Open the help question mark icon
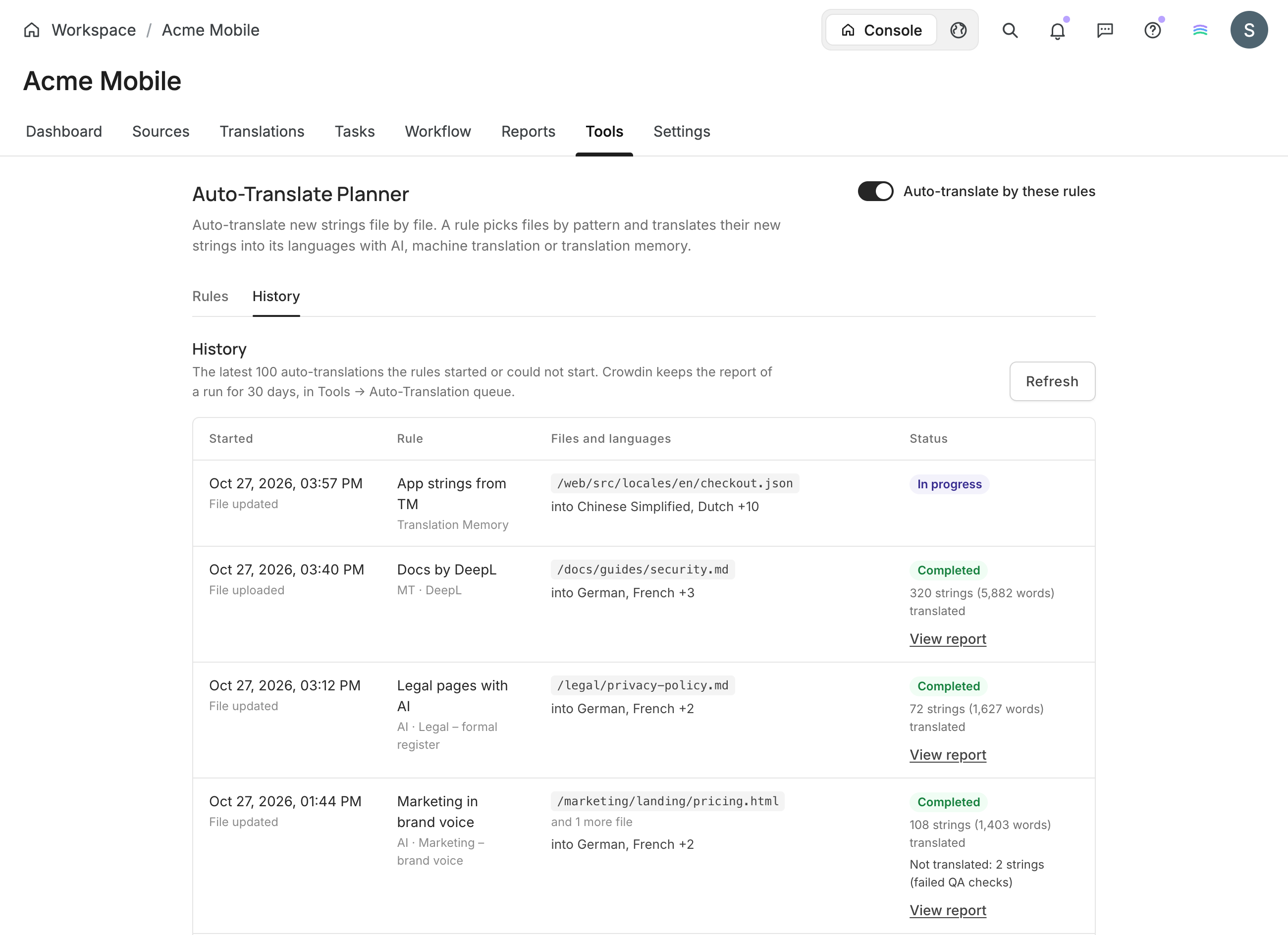The height and width of the screenshot is (935, 1288). click(1152, 30)
